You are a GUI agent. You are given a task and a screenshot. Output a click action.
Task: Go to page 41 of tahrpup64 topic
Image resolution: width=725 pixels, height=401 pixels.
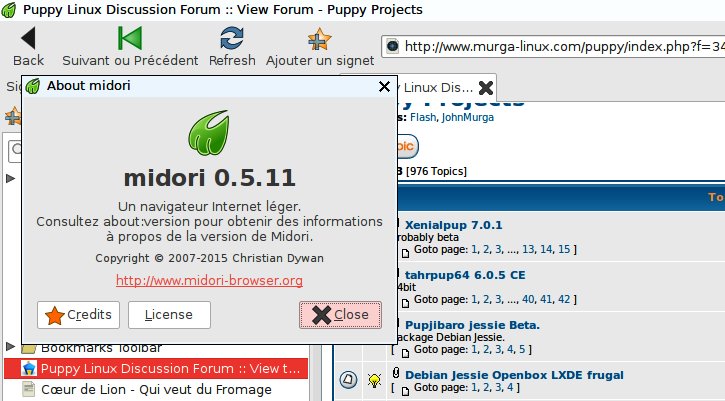pyautogui.click(x=546, y=299)
